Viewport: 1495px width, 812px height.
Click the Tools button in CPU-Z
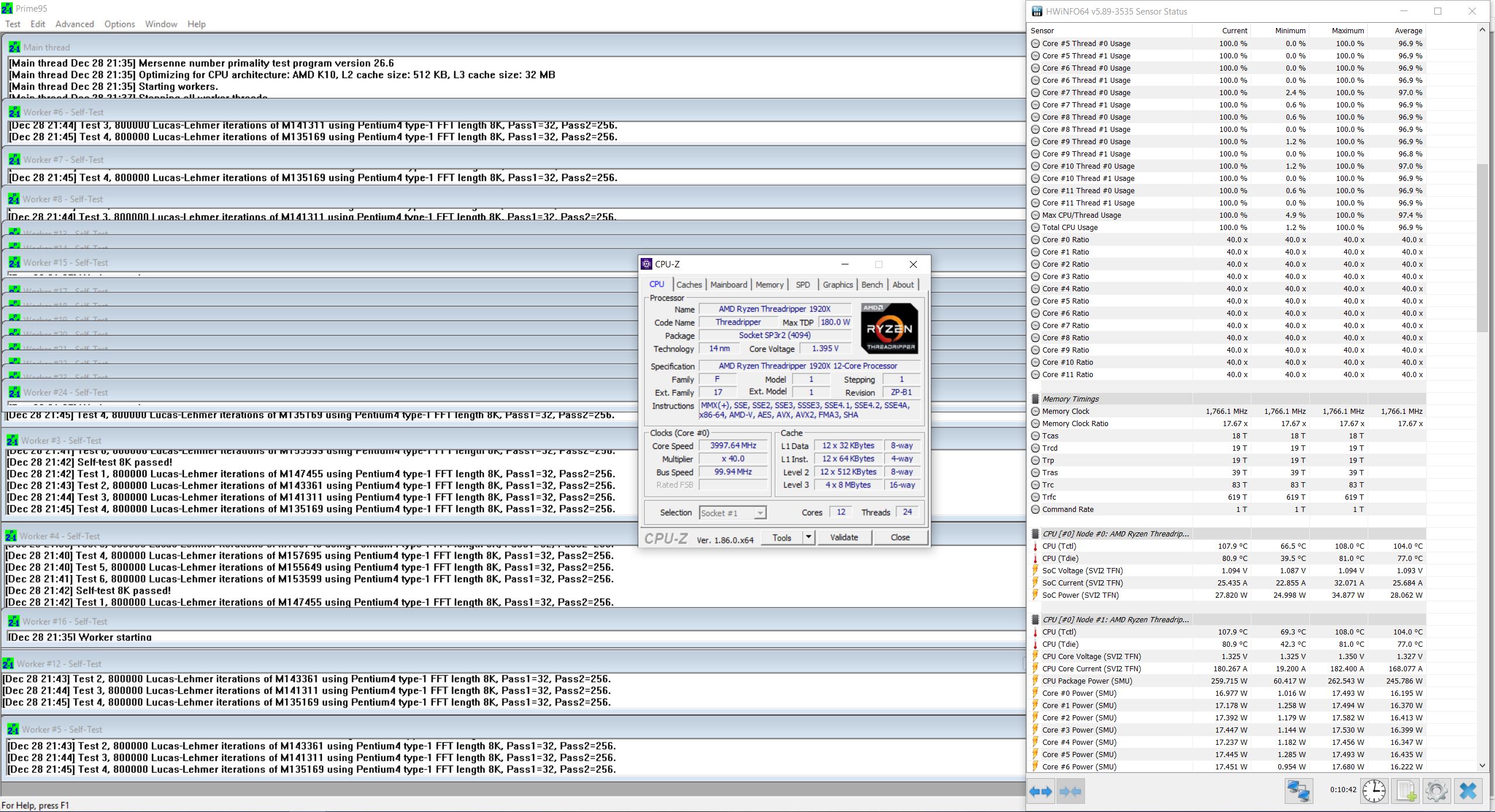pos(781,538)
